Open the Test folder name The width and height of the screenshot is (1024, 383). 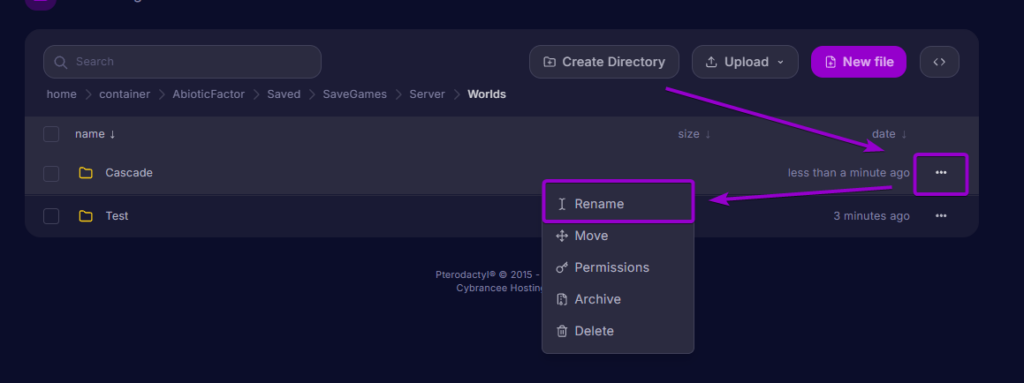pyautogui.click(x=117, y=216)
